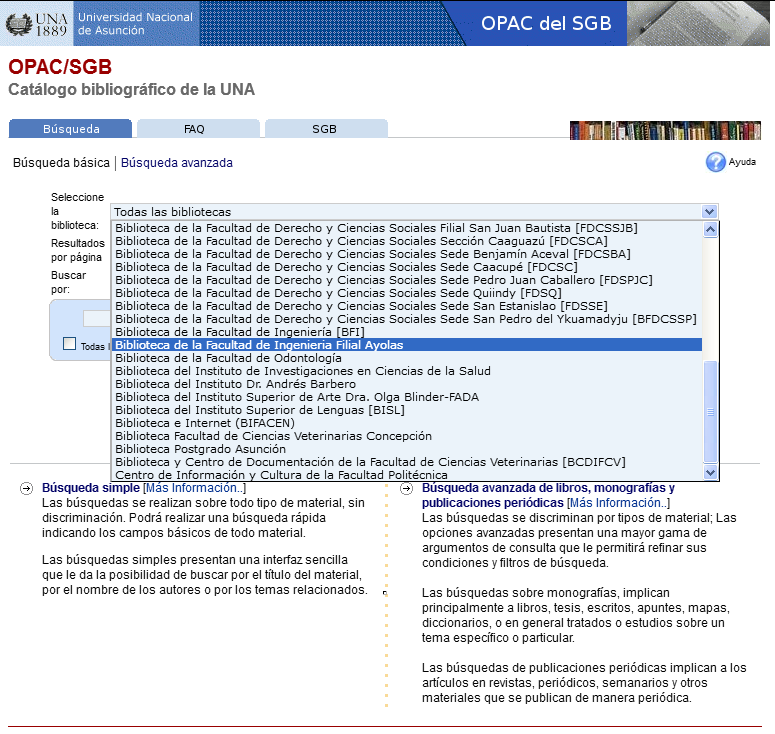Select Sede Quiindy [FDSQ] option
The width and height of the screenshot is (775, 734).
406,293
